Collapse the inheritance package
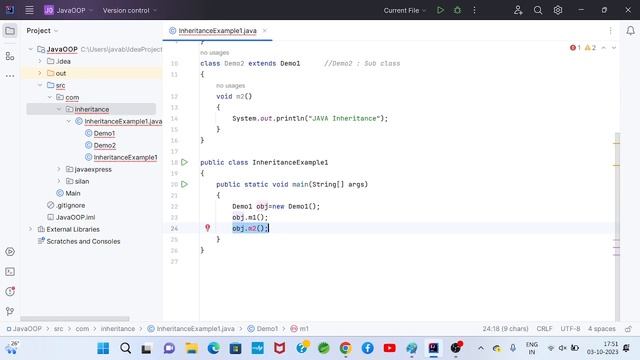The image size is (640, 360). [x=59, y=109]
